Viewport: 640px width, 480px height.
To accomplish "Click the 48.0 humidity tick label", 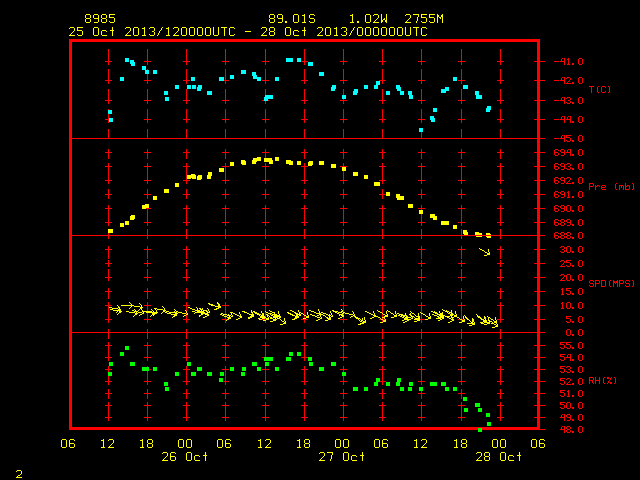I will pyautogui.click(x=571, y=430).
